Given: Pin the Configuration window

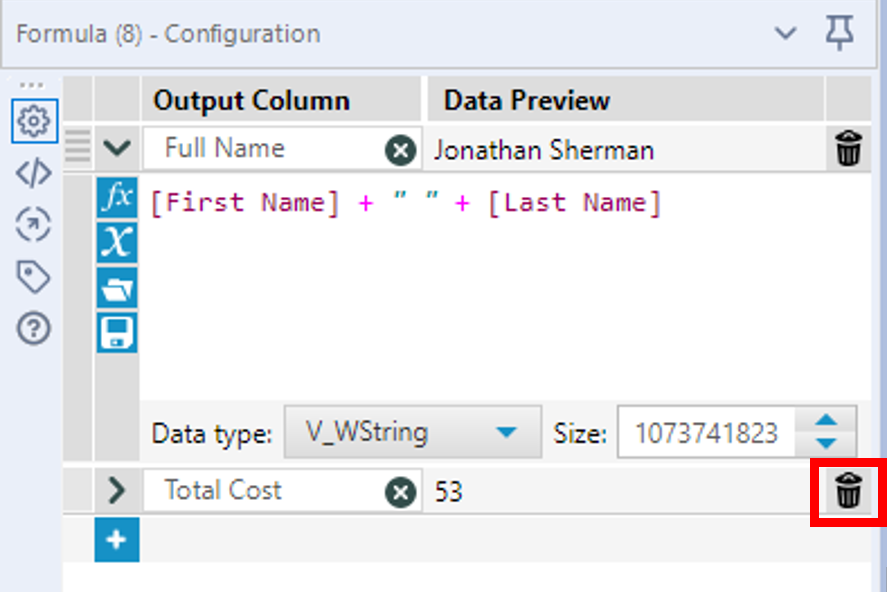Looking at the screenshot, I should click(x=839, y=33).
